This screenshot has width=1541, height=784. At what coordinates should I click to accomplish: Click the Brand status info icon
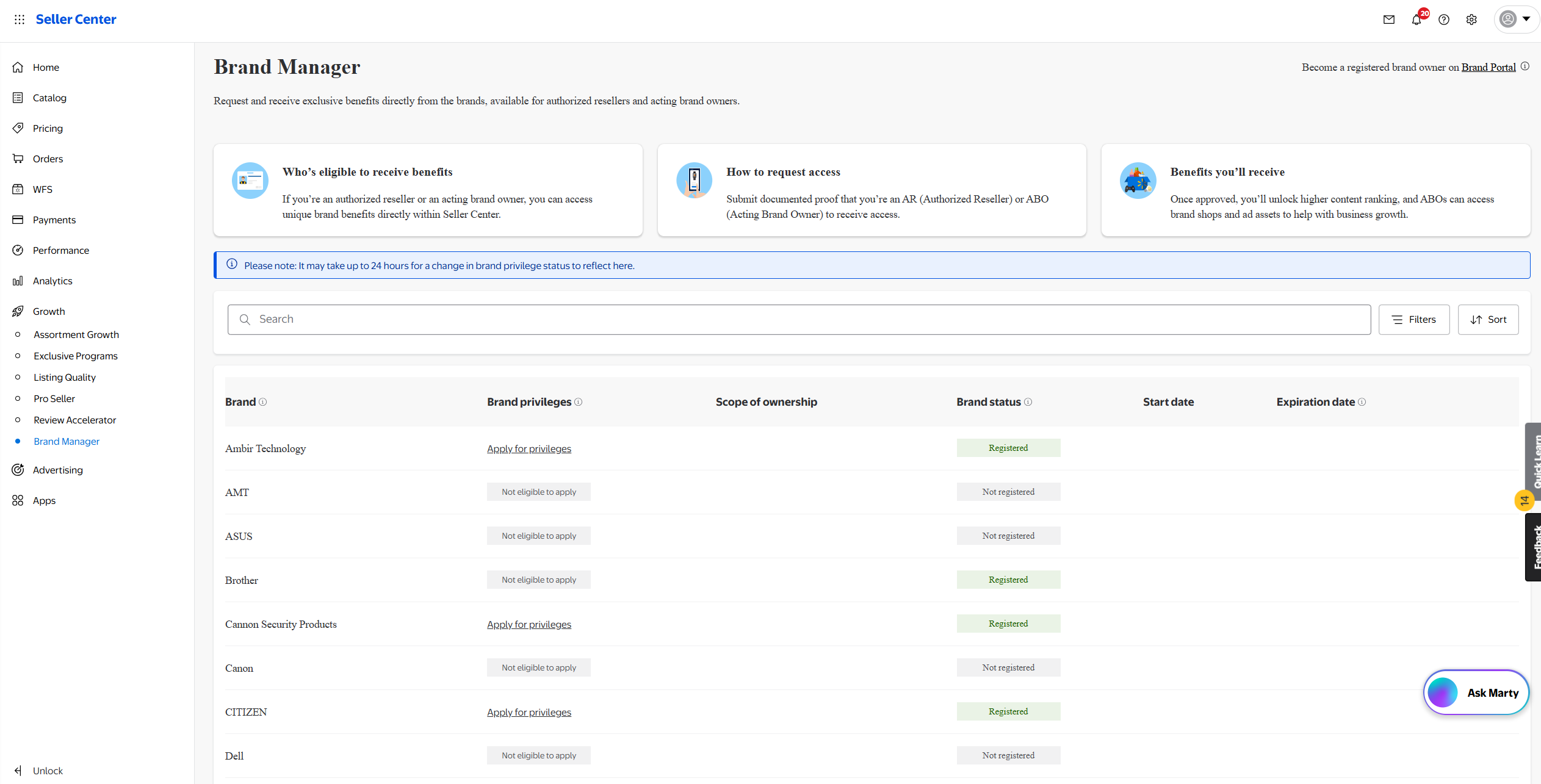pos(1028,402)
